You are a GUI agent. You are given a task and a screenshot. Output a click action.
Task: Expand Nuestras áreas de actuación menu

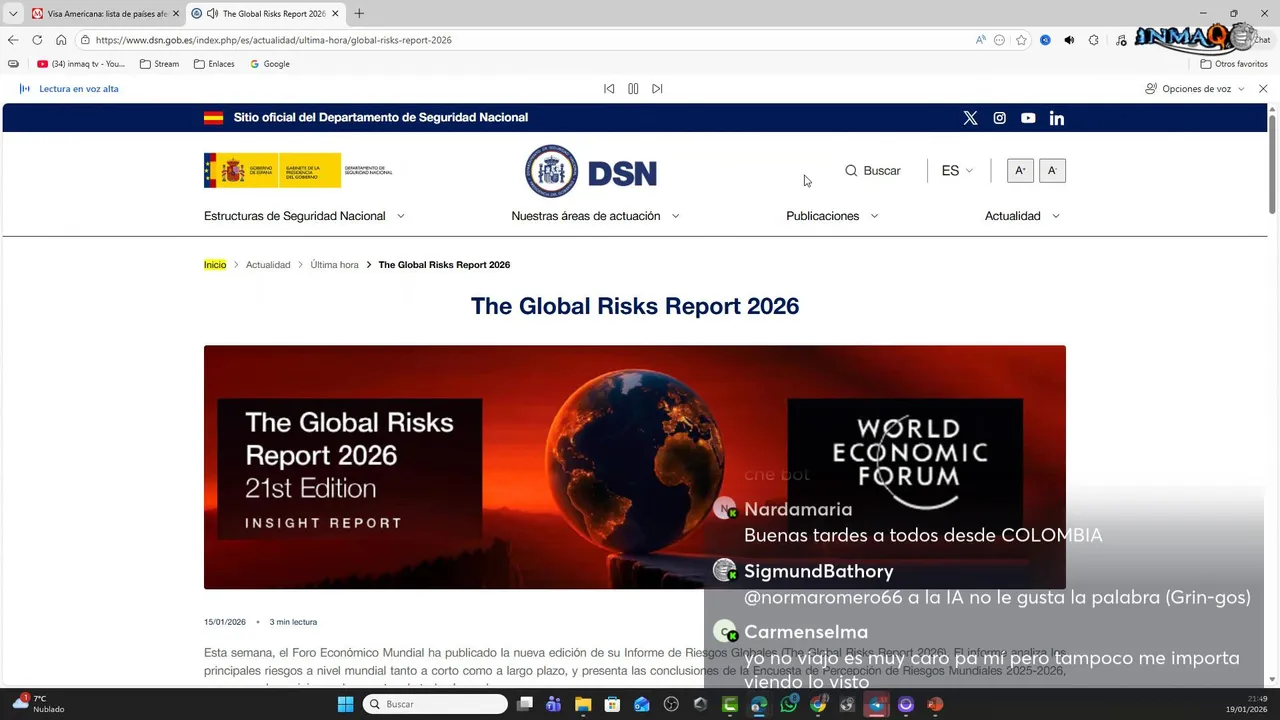(x=595, y=216)
